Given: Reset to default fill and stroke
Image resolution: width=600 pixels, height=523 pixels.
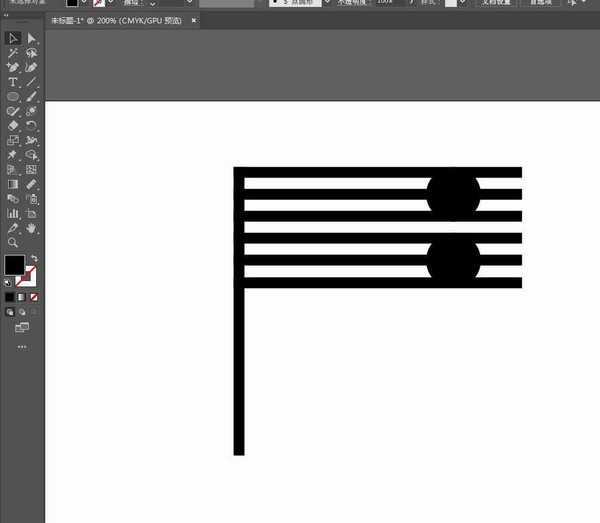Looking at the screenshot, I should (x=8, y=282).
